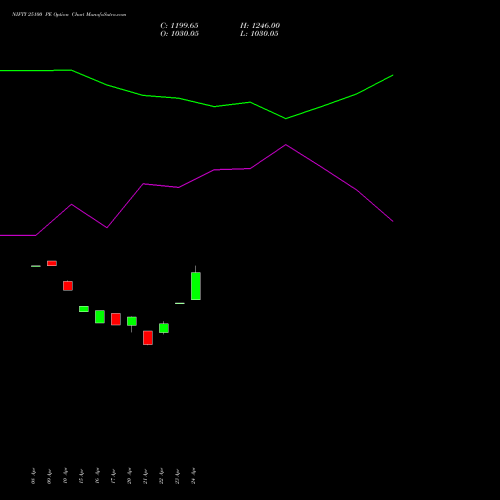Click the 24 Apr date label

(193, 476)
